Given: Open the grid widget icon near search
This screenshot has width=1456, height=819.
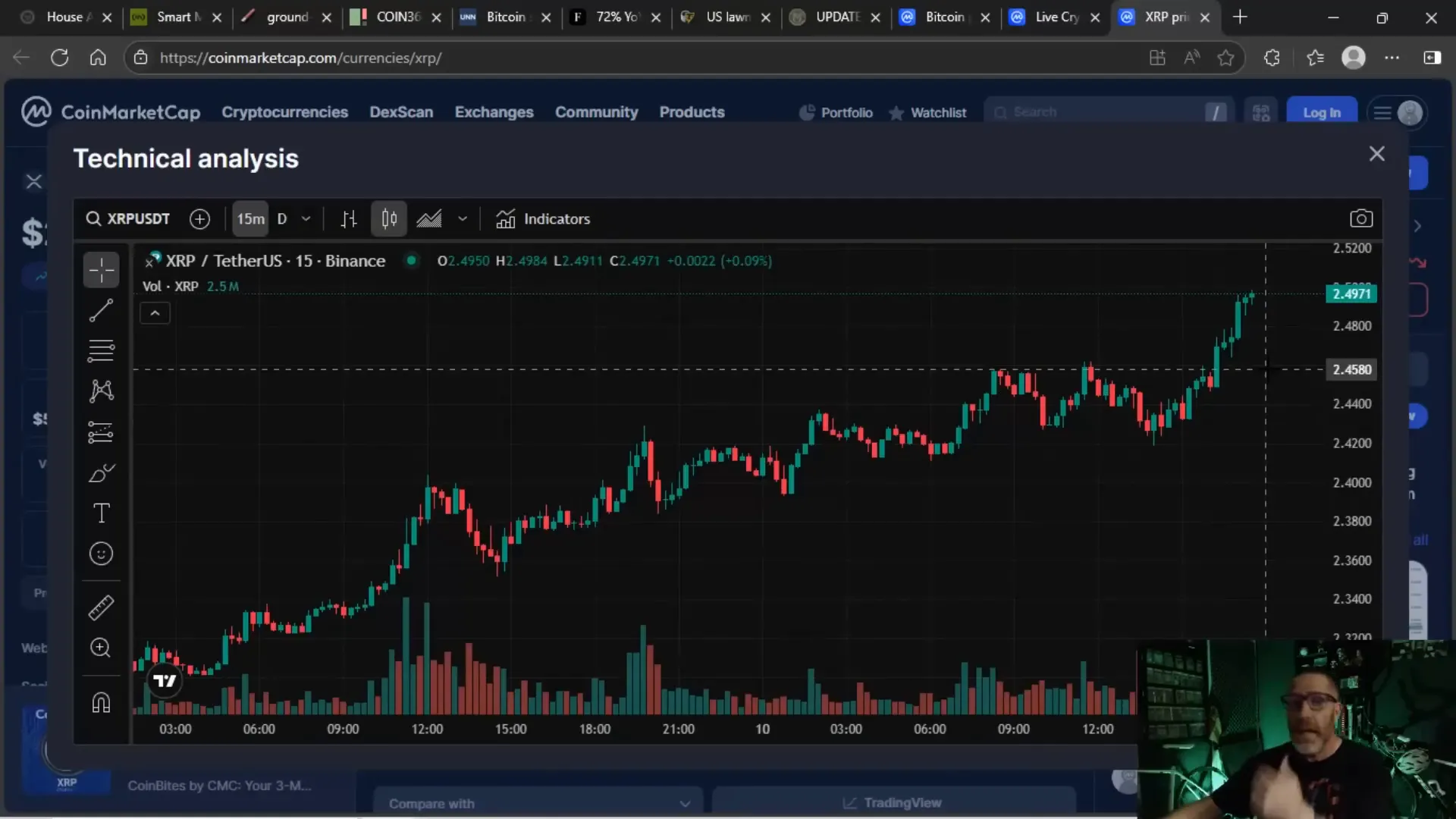Looking at the screenshot, I should 1261,113.
